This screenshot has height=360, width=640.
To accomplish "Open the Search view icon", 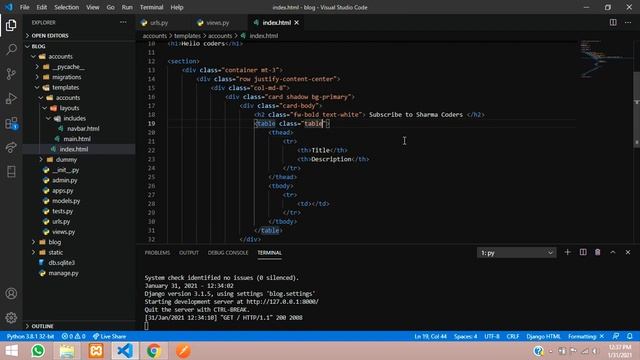I will coord(11,50).
